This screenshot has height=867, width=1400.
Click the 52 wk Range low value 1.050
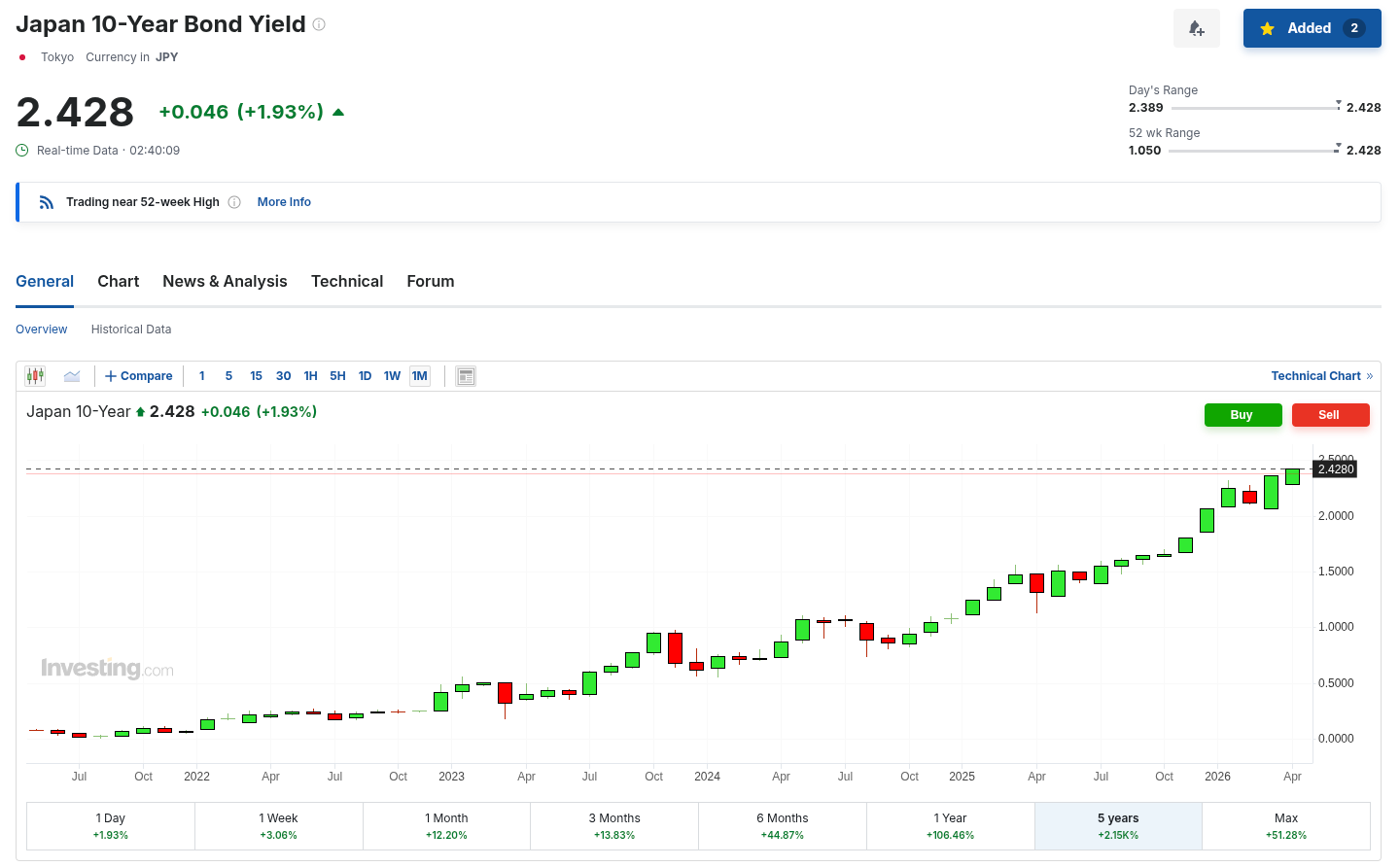coord(1145,151)
